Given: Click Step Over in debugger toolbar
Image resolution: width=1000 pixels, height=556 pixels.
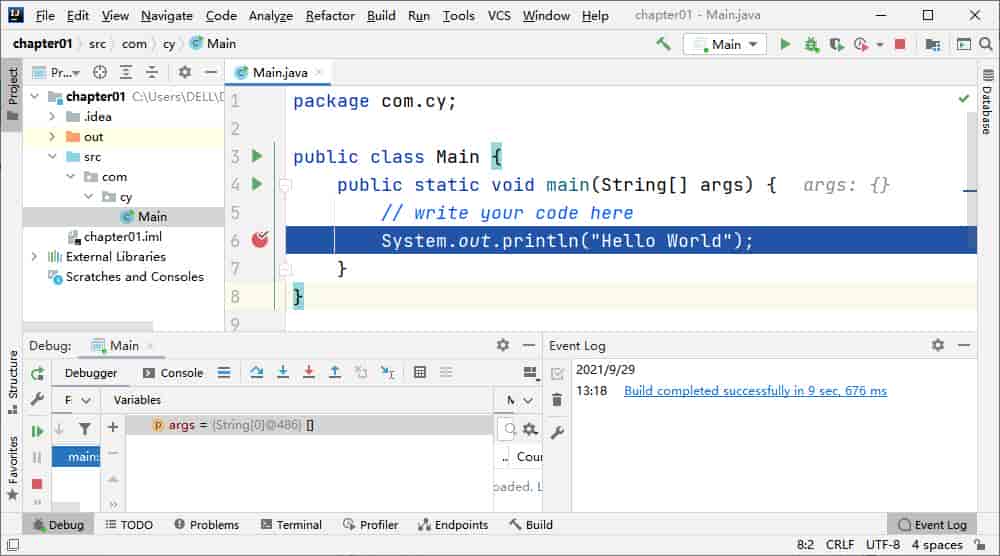Looking at the screenshot, I should (256, 372).
